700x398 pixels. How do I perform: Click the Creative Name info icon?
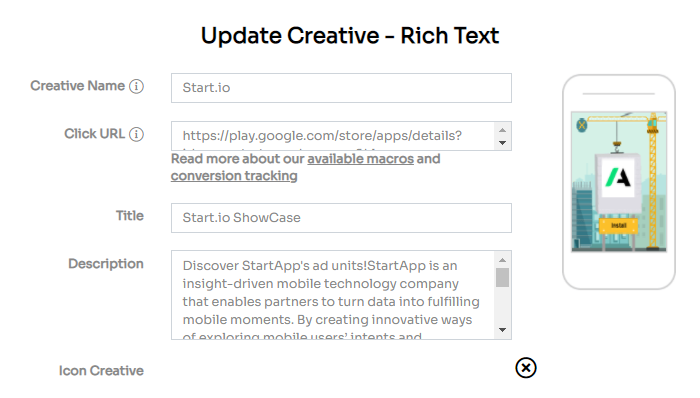coord(136,86)
